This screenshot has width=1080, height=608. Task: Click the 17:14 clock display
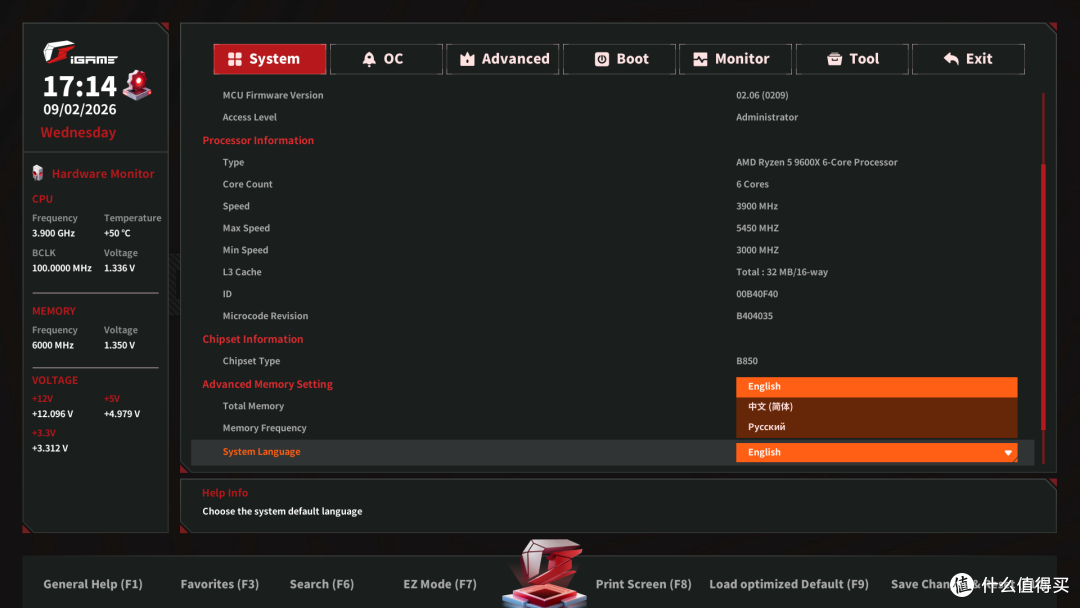tap(80, 86)
